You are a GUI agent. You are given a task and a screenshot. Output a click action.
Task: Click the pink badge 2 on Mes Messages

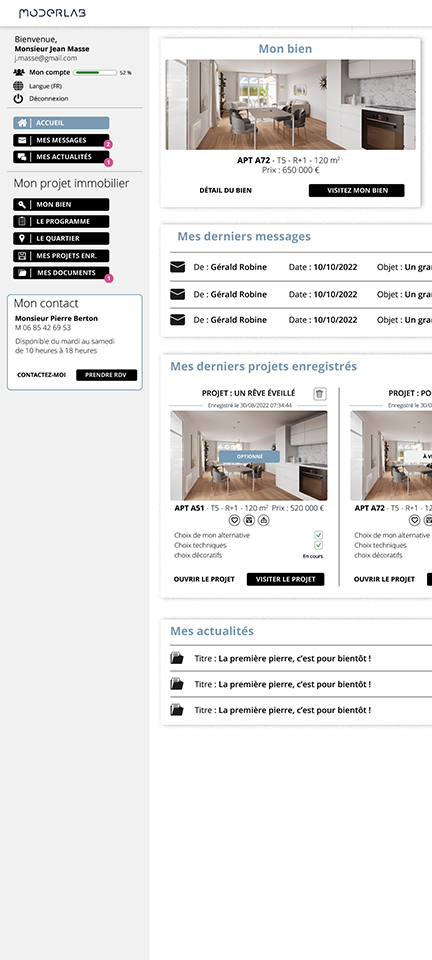pos(108,144)
